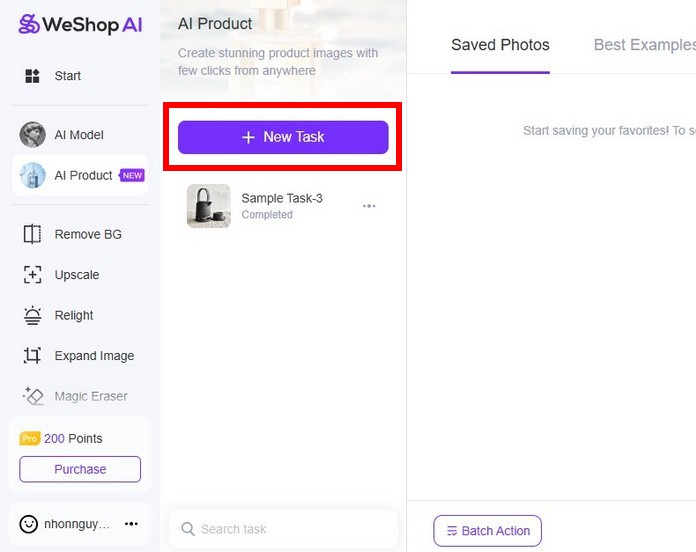Open Sample Task-3 options ellipsis
This screenshot has width=696, height=552.
click(369, 206)
